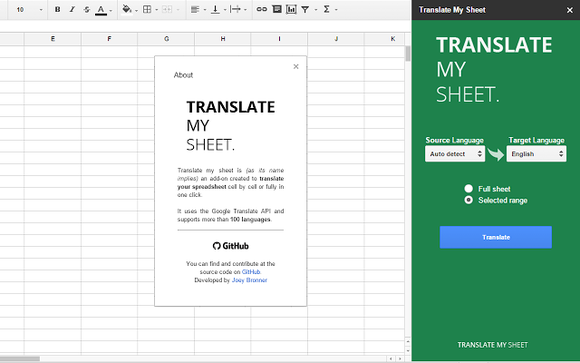Viewport: 580px width, 363px height.
Task: Click the text wrapping icon
Action: pyautogui.click(x=235, y=10)
